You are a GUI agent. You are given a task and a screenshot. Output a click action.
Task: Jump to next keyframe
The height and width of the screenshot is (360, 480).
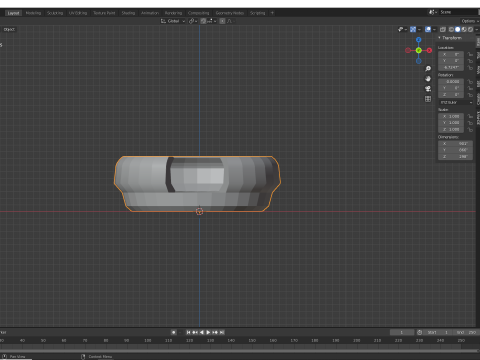point(215,332)
